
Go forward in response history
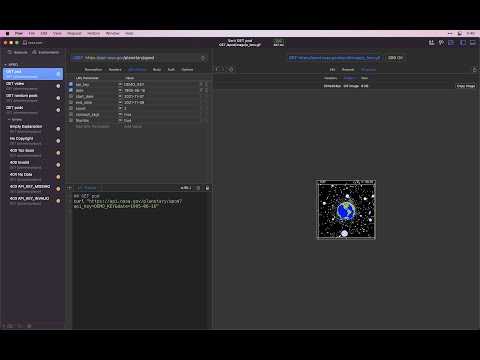pos(223,69)
